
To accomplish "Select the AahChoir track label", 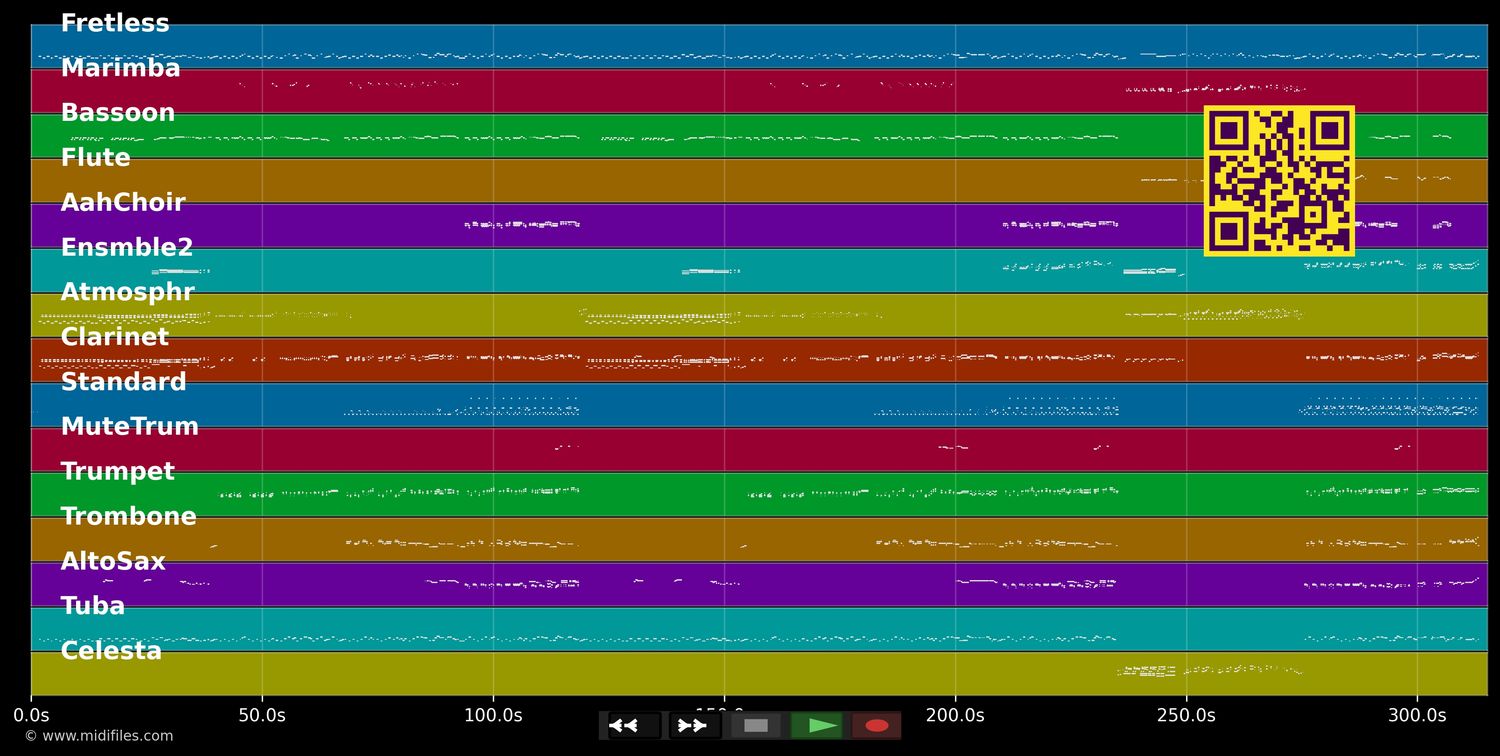I will tap(123, 202).
